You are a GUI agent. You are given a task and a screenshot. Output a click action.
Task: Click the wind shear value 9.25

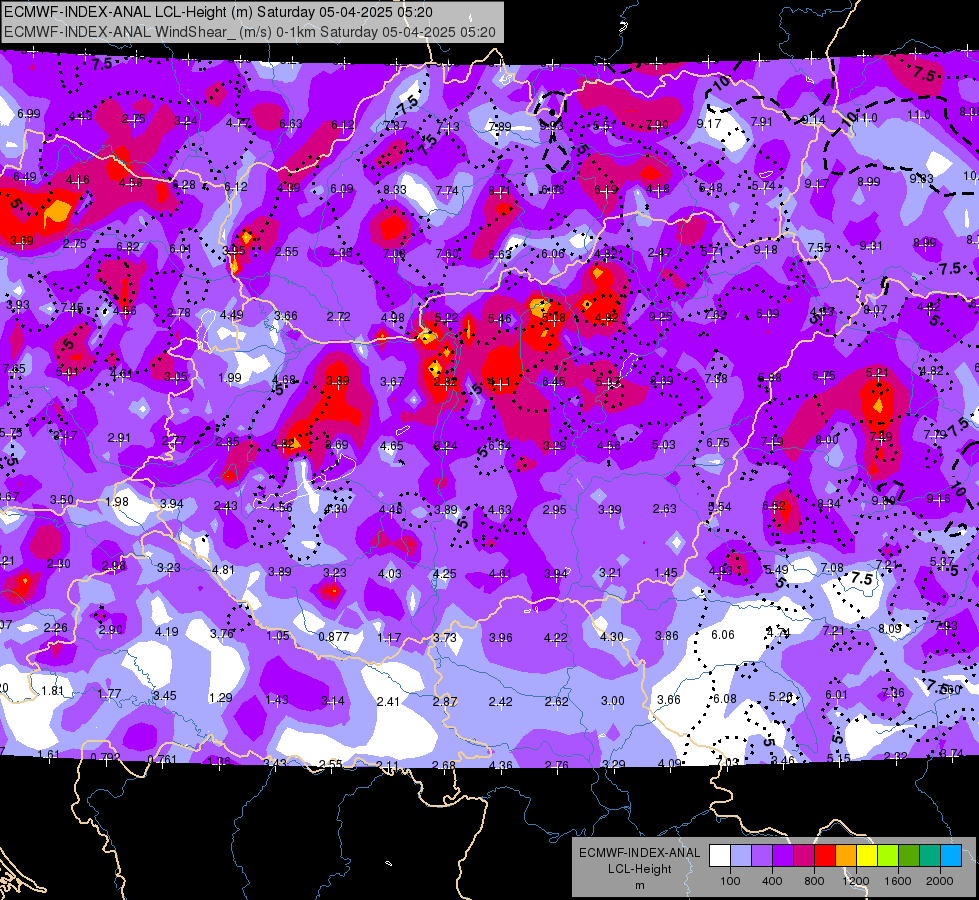660,317
